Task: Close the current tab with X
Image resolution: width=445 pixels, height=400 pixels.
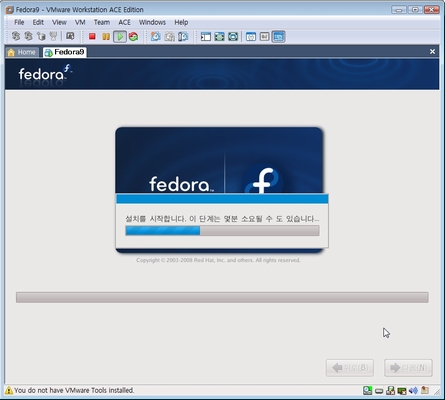Action: pyautogui.click(x=432, y=52)
